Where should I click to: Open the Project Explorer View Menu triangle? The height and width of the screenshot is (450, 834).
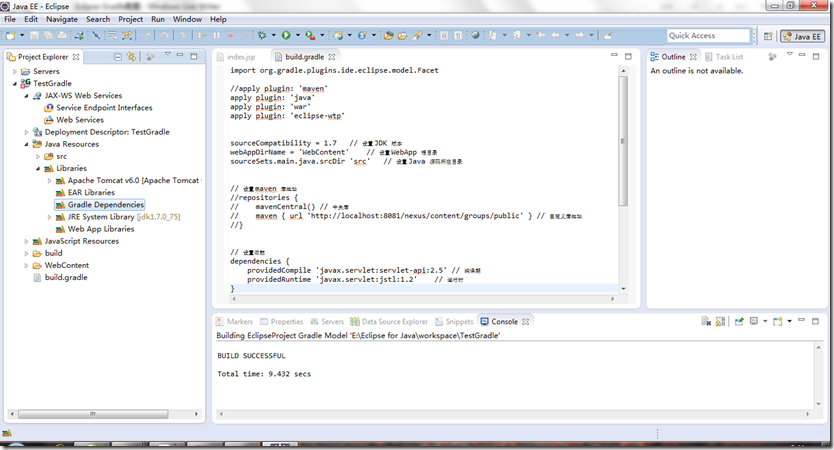tap(168, 54)
